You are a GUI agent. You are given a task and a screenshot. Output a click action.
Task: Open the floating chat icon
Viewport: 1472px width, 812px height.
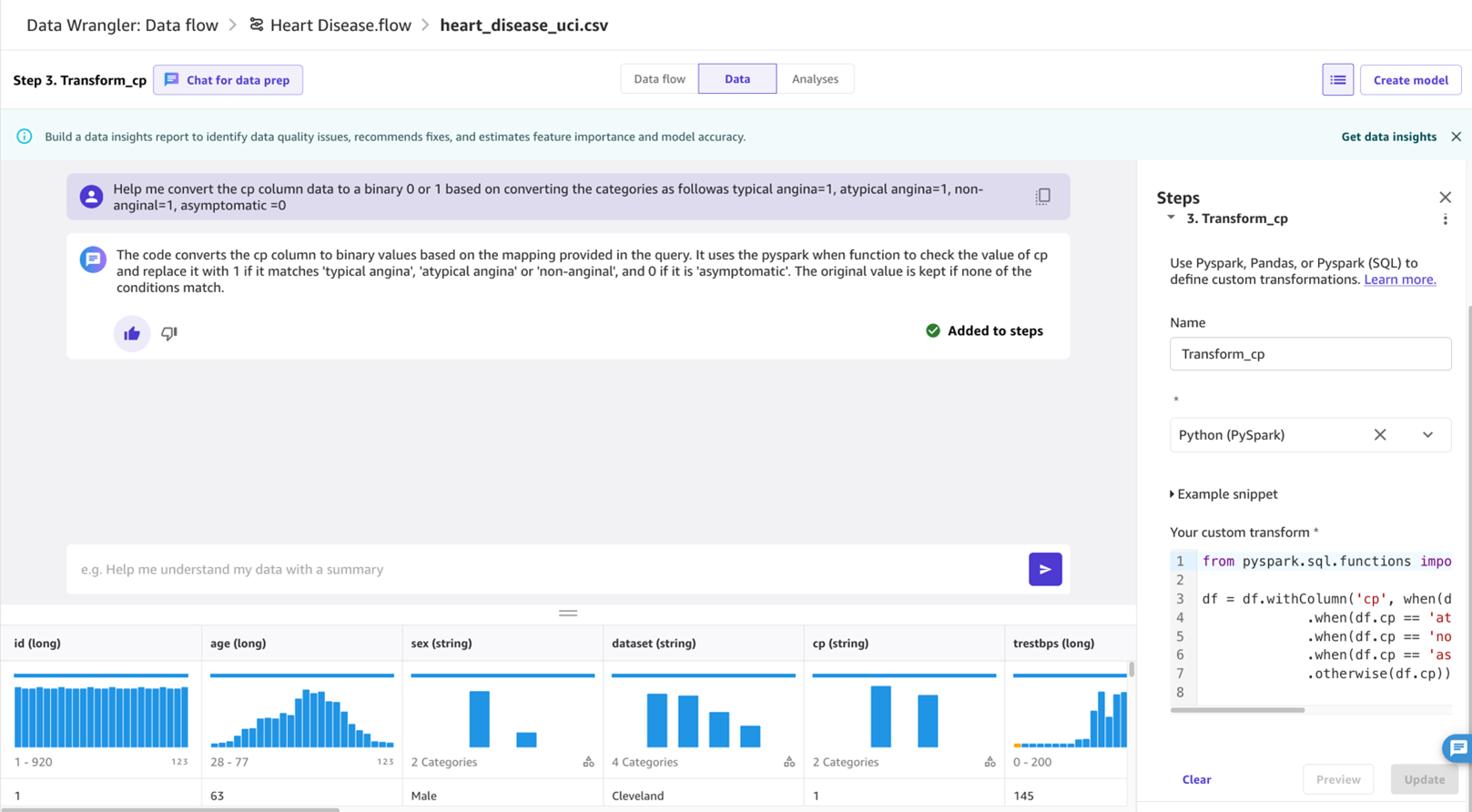1458,748
